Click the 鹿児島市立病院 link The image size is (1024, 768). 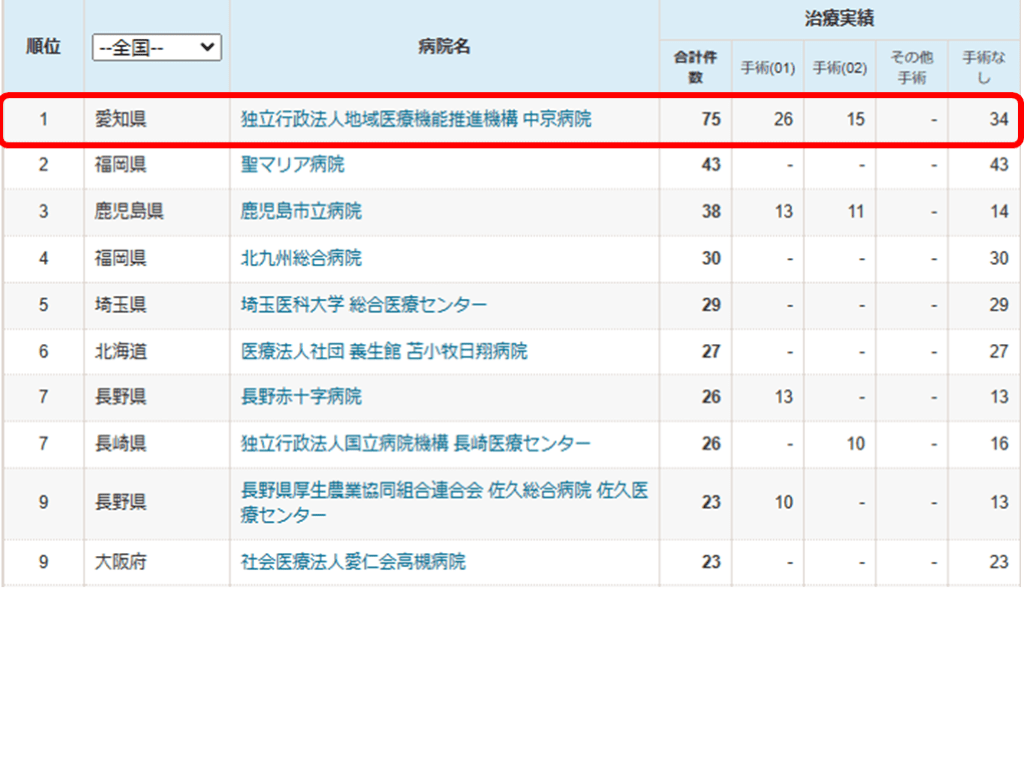[301, 211]
